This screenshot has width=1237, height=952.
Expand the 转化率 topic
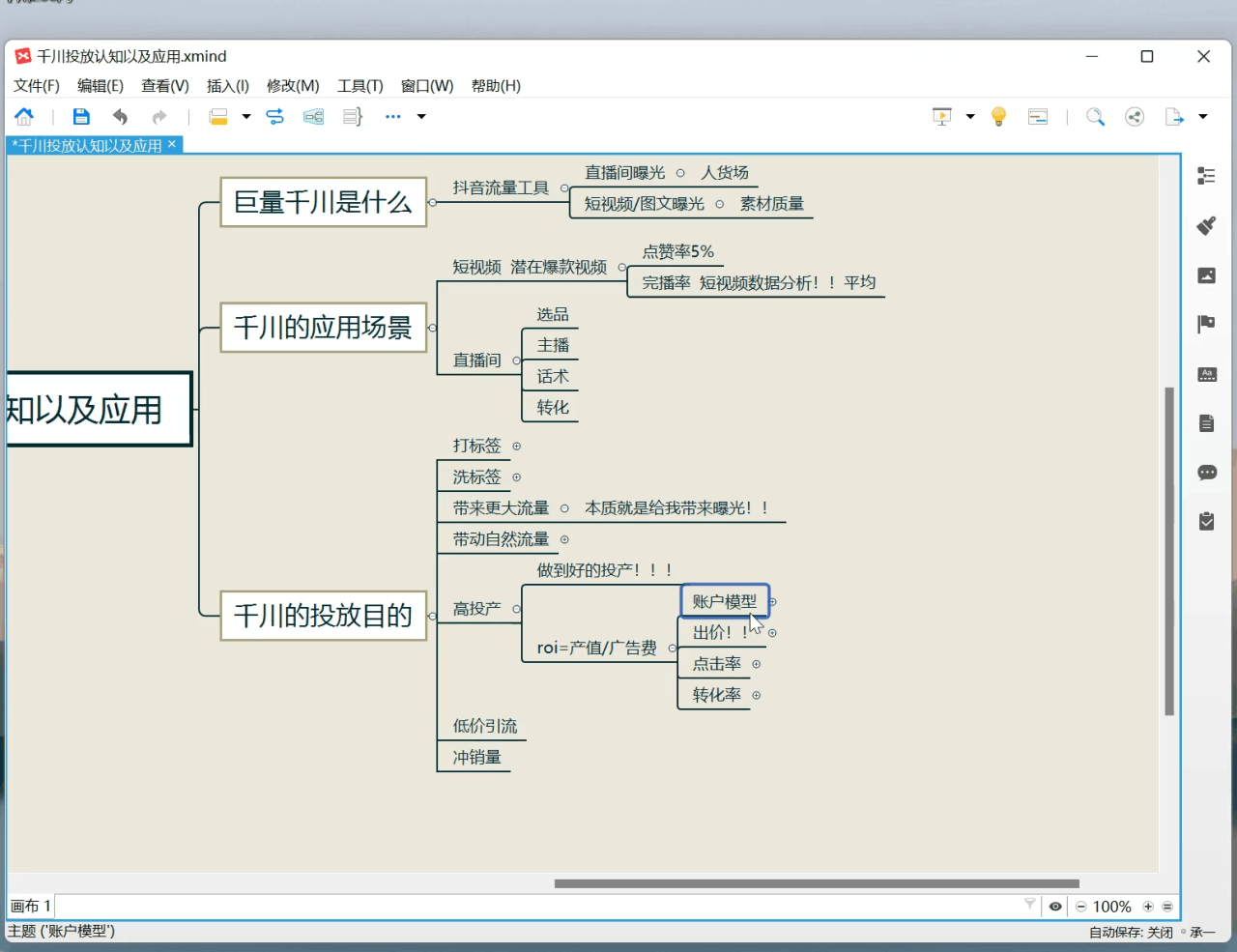click(x=756, y=695)
